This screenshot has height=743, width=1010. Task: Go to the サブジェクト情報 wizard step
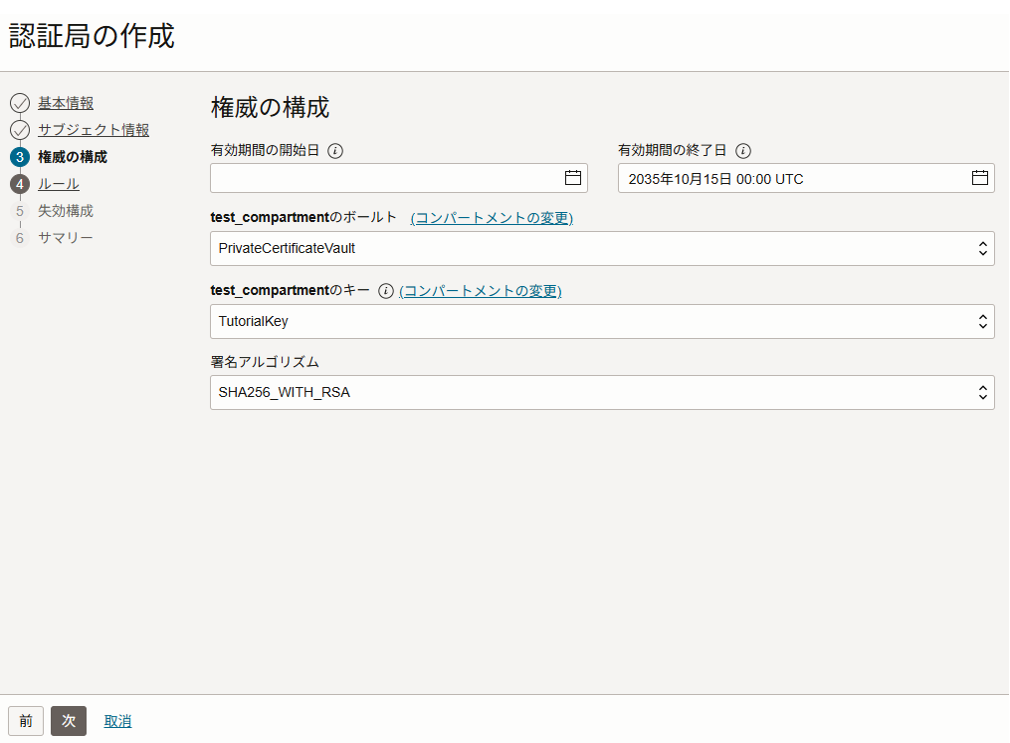[93, 130]
